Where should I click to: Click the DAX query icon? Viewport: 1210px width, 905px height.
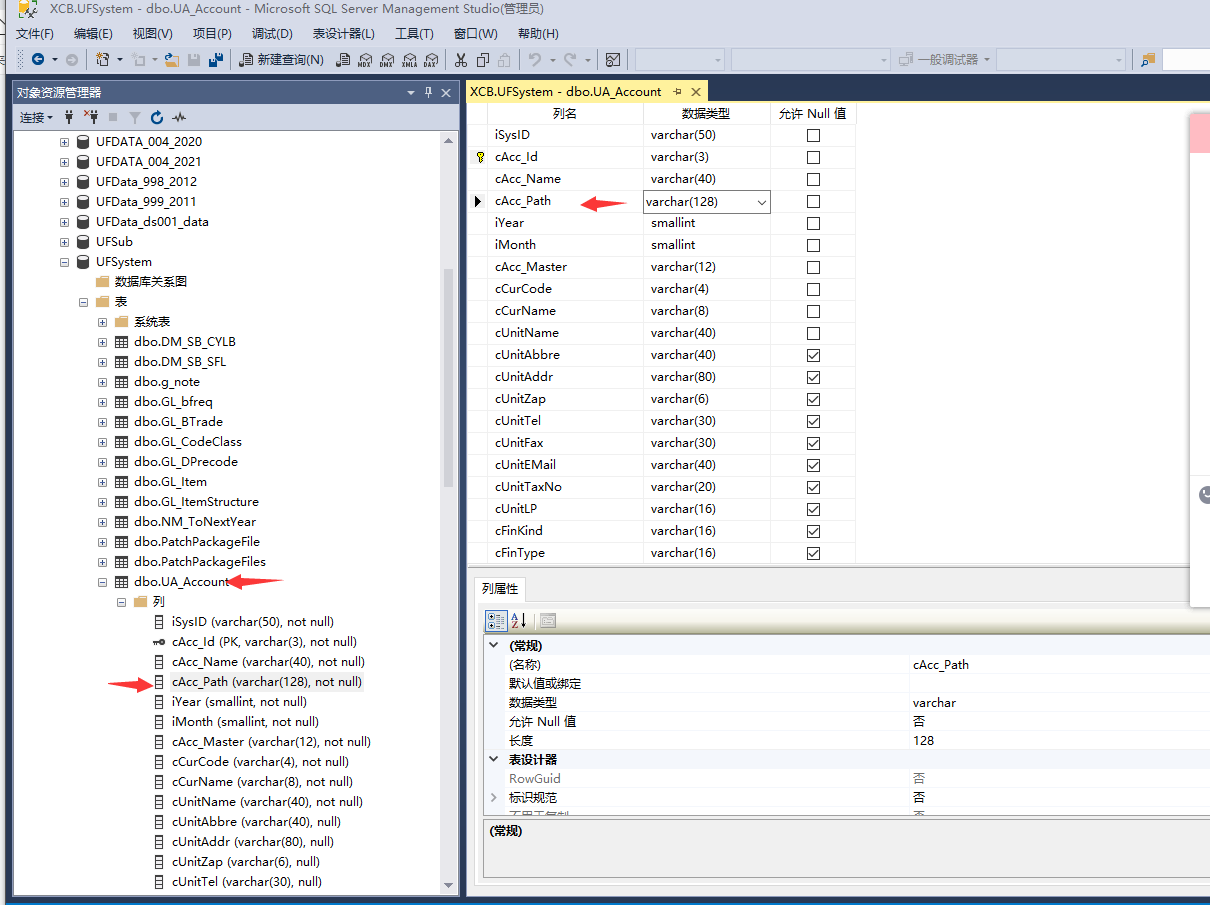(431, 60)
